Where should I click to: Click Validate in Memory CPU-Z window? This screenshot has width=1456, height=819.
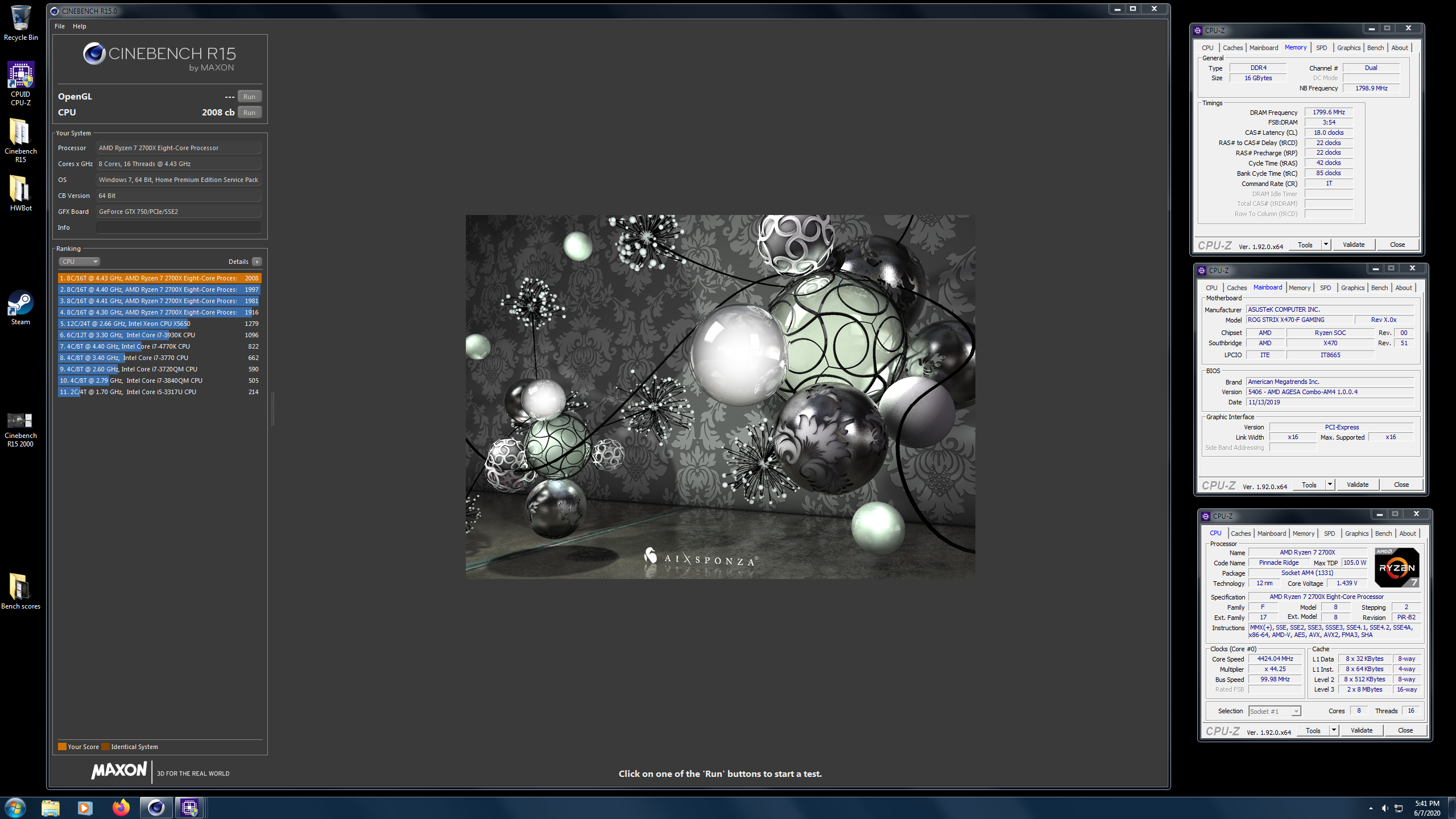click(x=1354, y=245)
